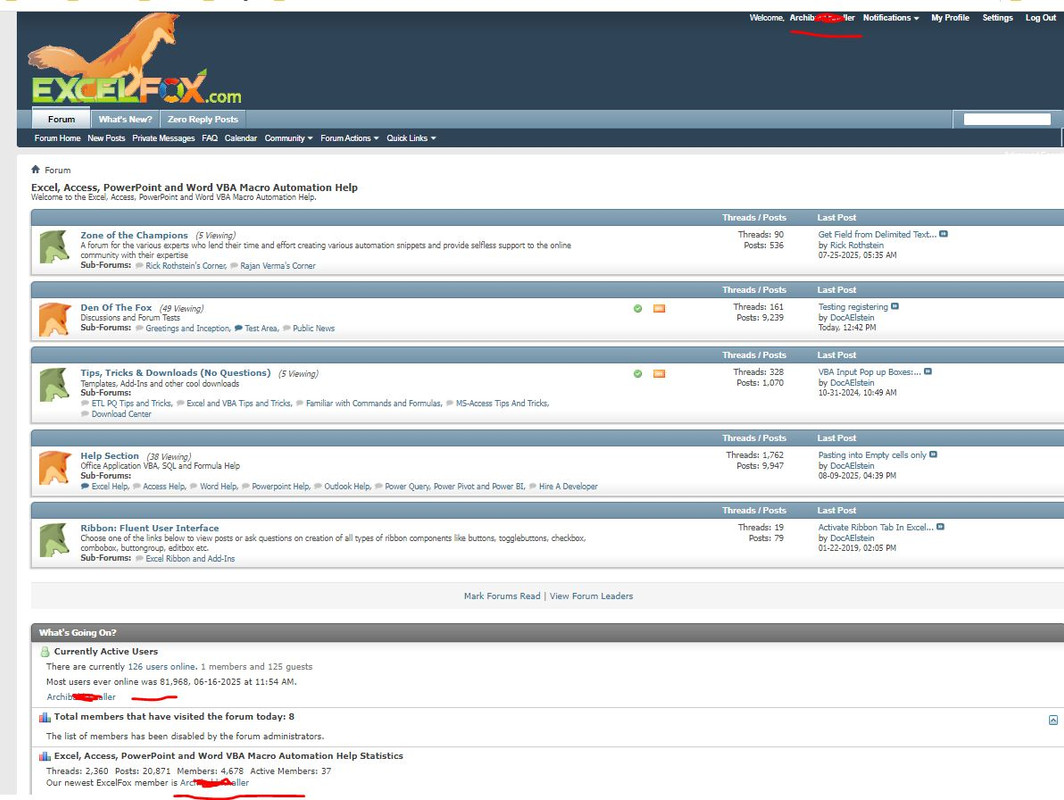The width and height of the screenshot is (1064, 800).
Task: Open Settings in the top bar
Action: click(x=998, y=18)
